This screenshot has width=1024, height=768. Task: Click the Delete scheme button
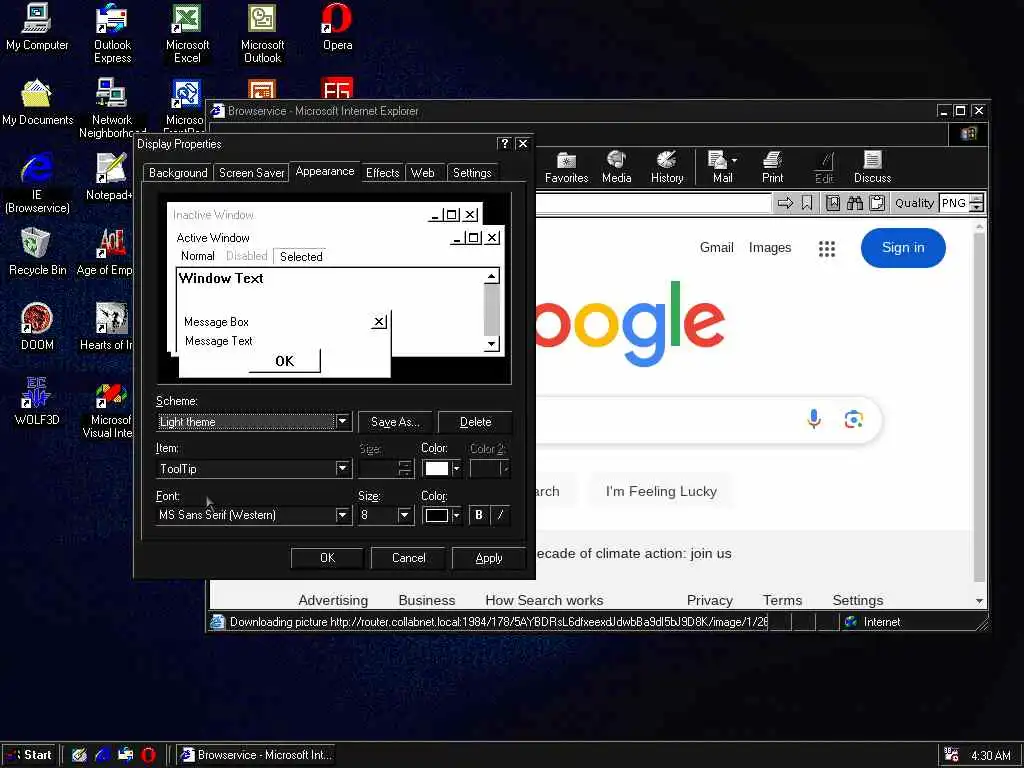(x=475, y=422)
